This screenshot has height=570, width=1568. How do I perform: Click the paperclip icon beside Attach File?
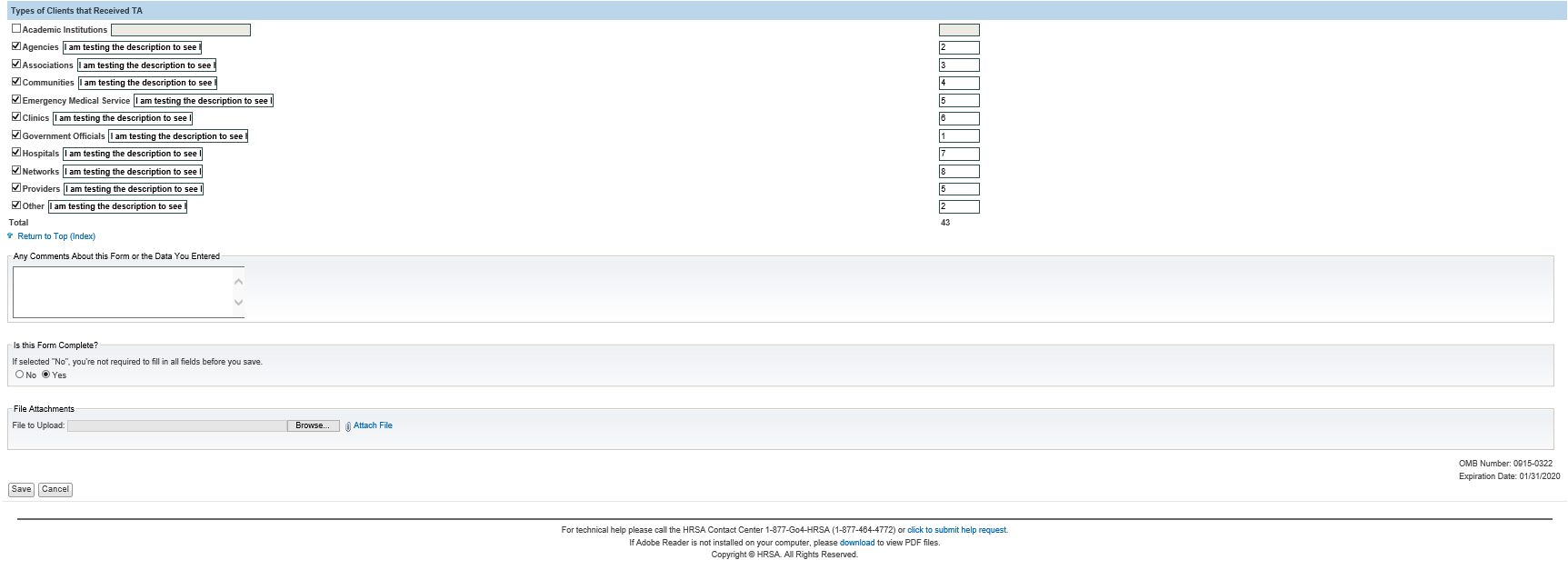pos(348,426)
